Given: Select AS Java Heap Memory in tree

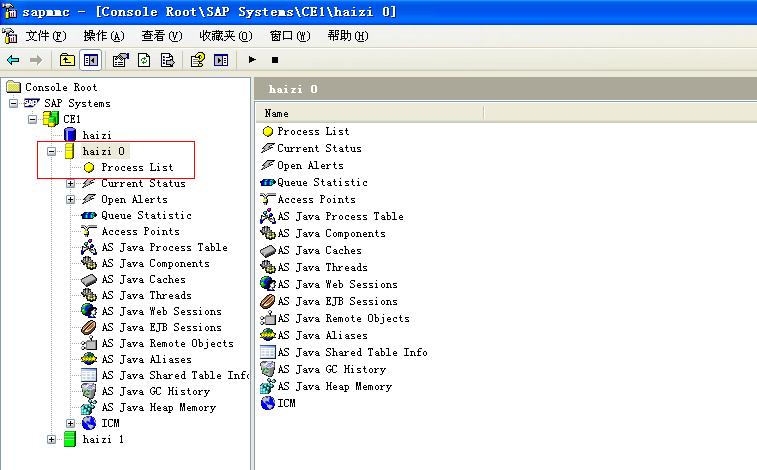Looking at the screenshot, I should (157, 407).
